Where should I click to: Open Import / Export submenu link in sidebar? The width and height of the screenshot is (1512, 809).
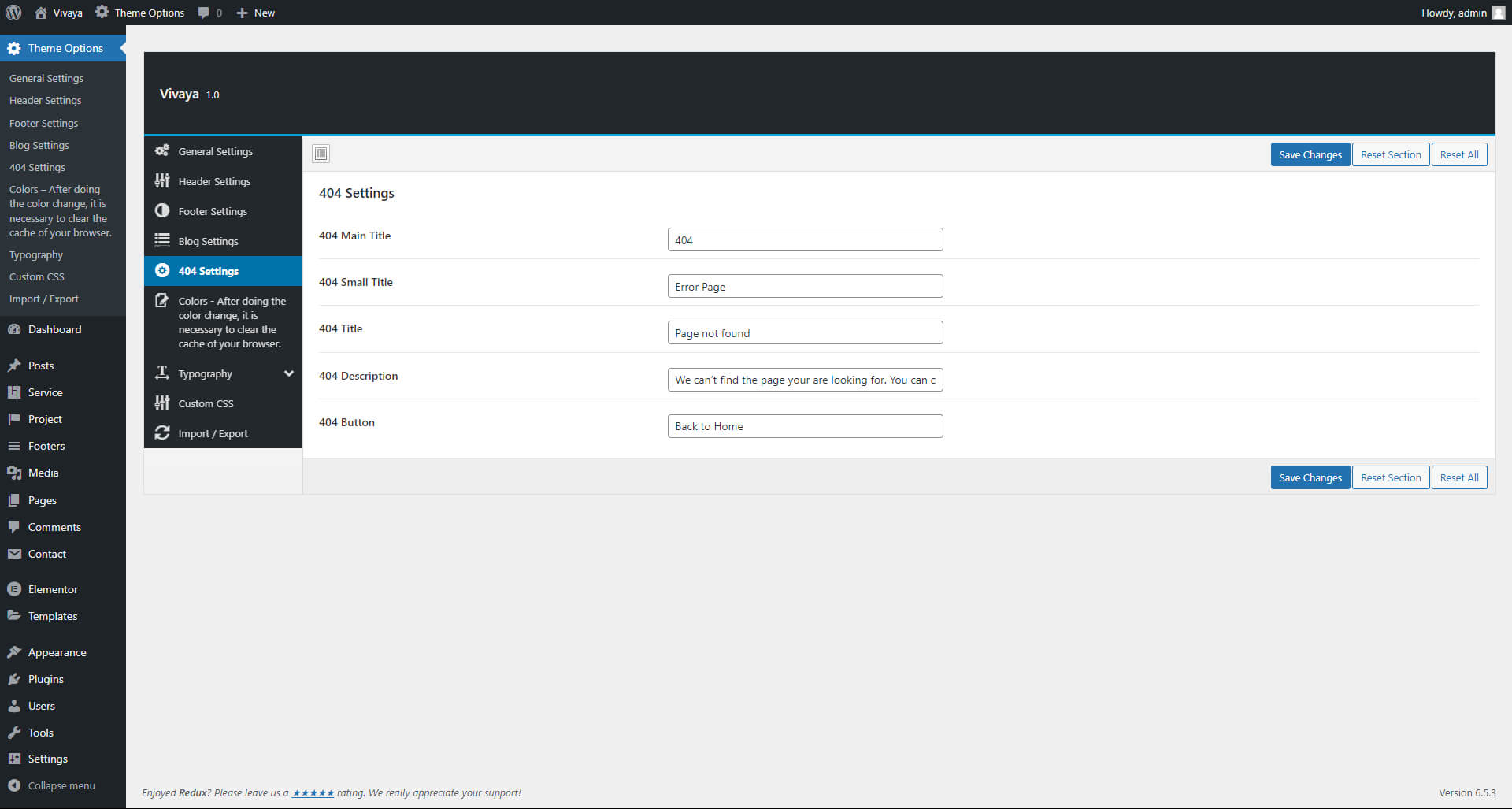[44, 299]
